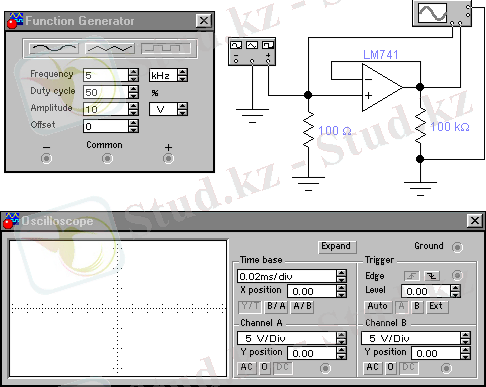Screen dimensions: 486x387
Task: Select the sine wave waveform button
Action: pos(54,48)
